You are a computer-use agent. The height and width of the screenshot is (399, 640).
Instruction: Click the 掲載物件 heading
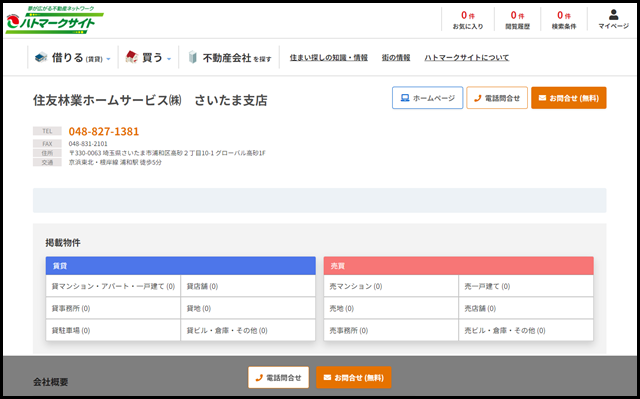(63, 243)
